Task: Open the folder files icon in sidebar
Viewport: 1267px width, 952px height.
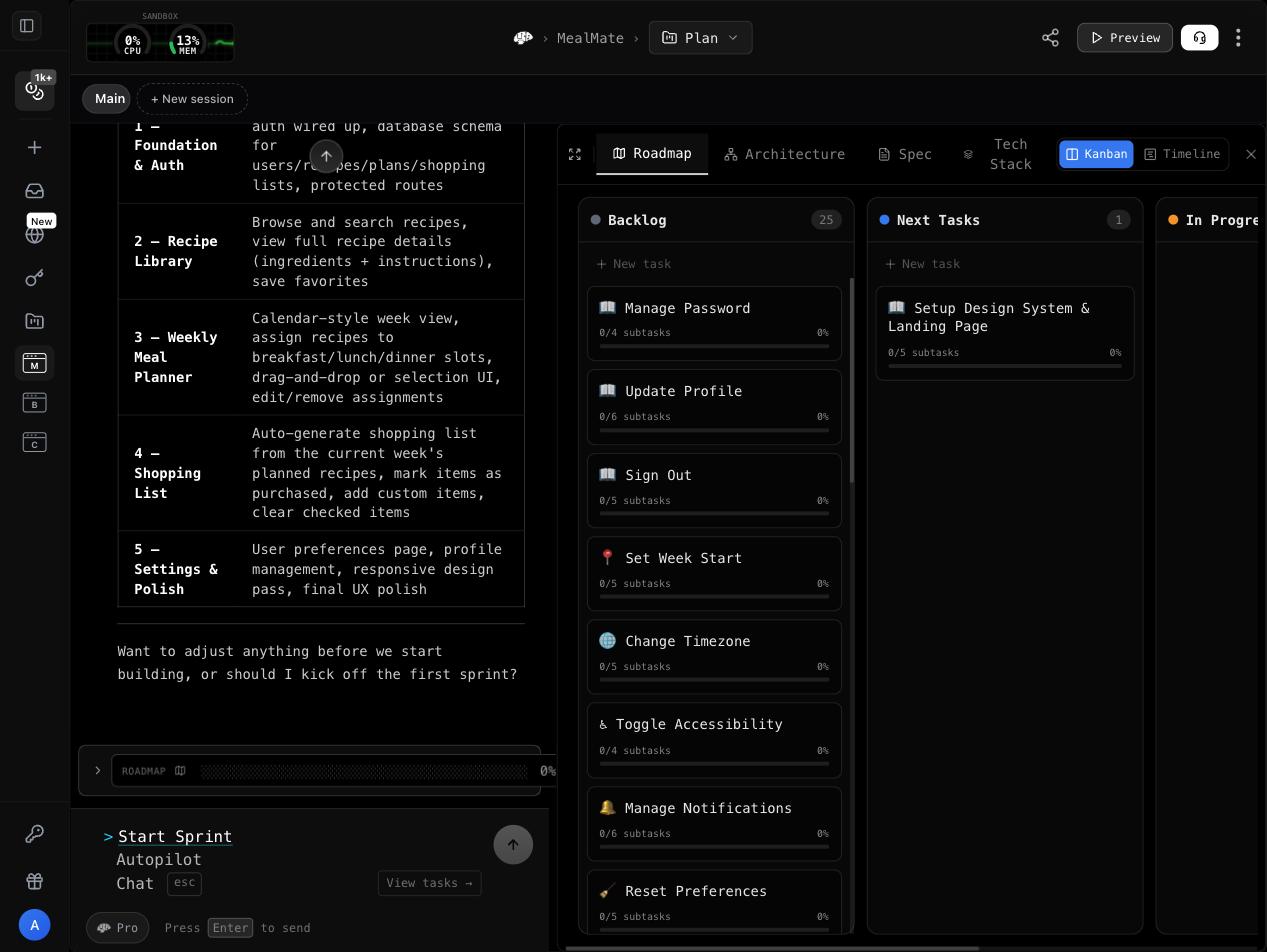Action: (34, 321)
